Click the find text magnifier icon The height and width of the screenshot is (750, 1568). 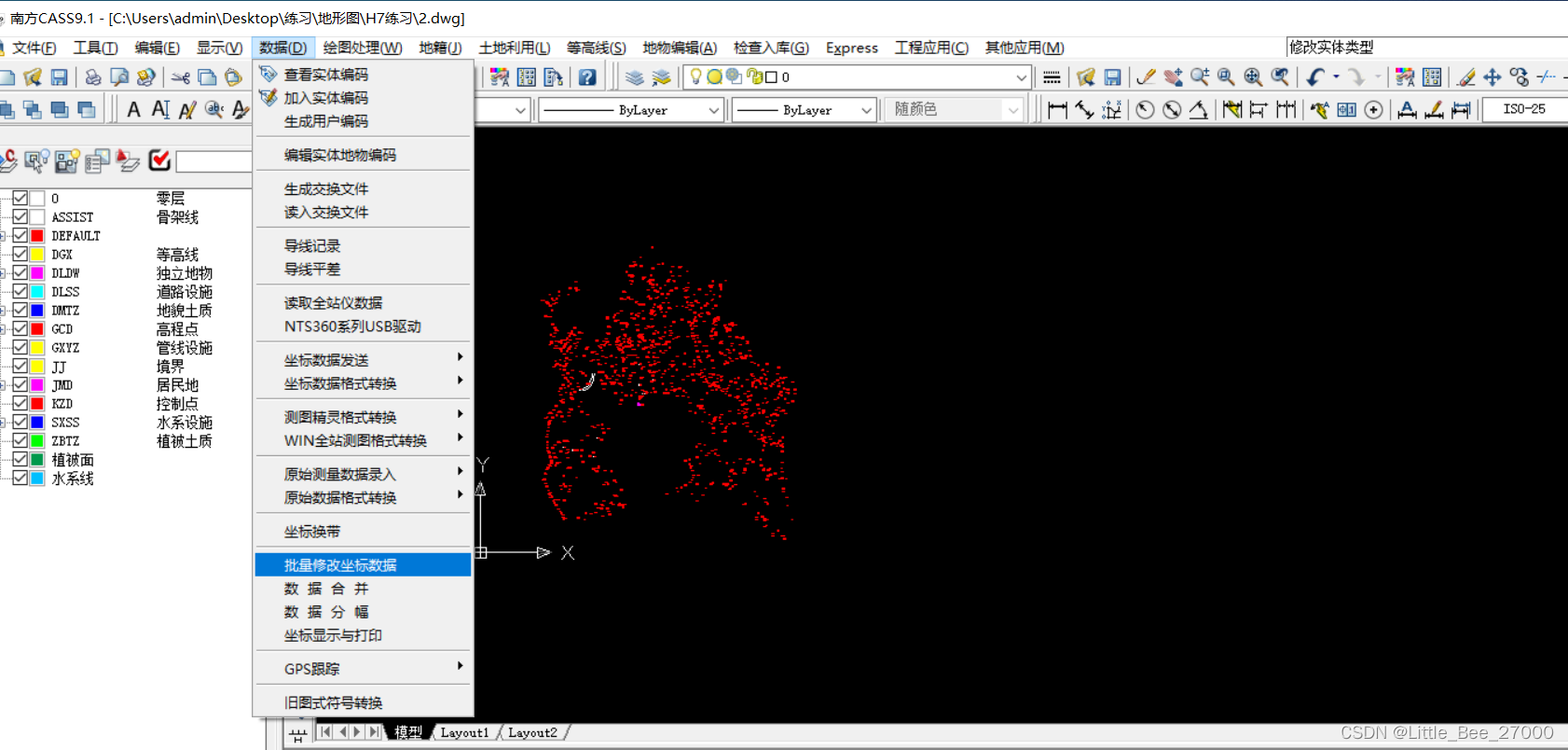coord(214,110)
